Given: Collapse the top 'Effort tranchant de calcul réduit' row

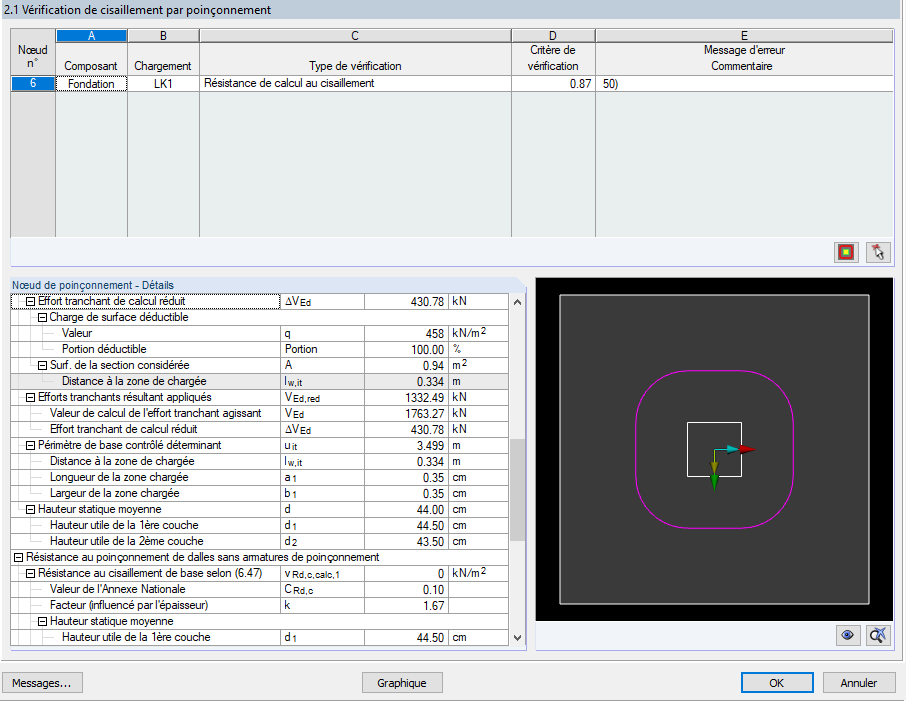Looking at the screenshot, I should [x=31, y=301].
